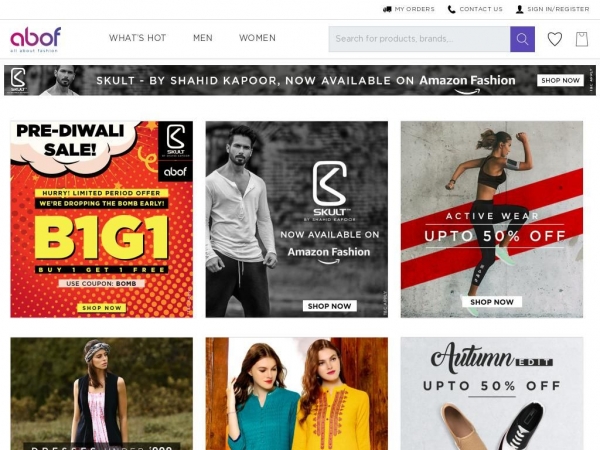Click the product search field
The image size is (600, 450).
(x=419, y=39)
